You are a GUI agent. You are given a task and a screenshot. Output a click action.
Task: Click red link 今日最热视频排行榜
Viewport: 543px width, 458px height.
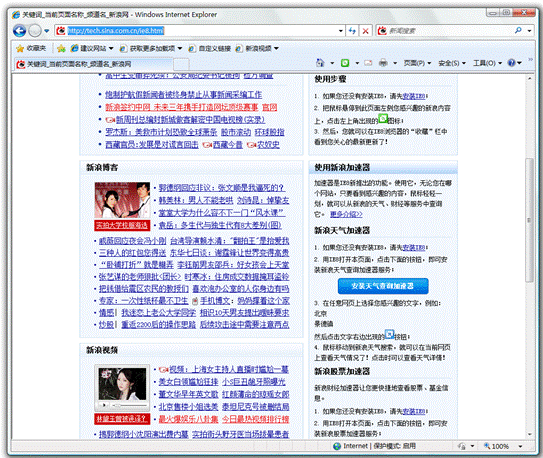[256, 420]
